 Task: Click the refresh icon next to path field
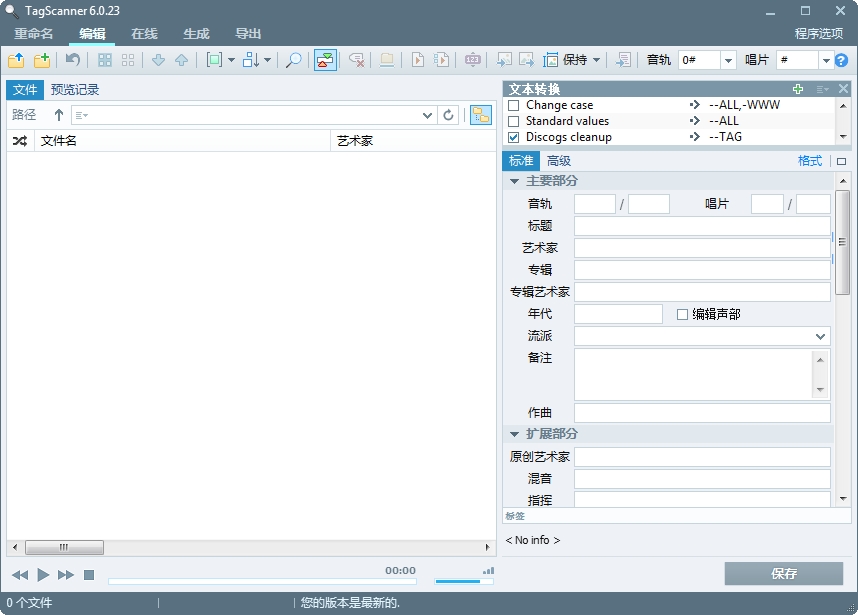(x=448, y=115)
